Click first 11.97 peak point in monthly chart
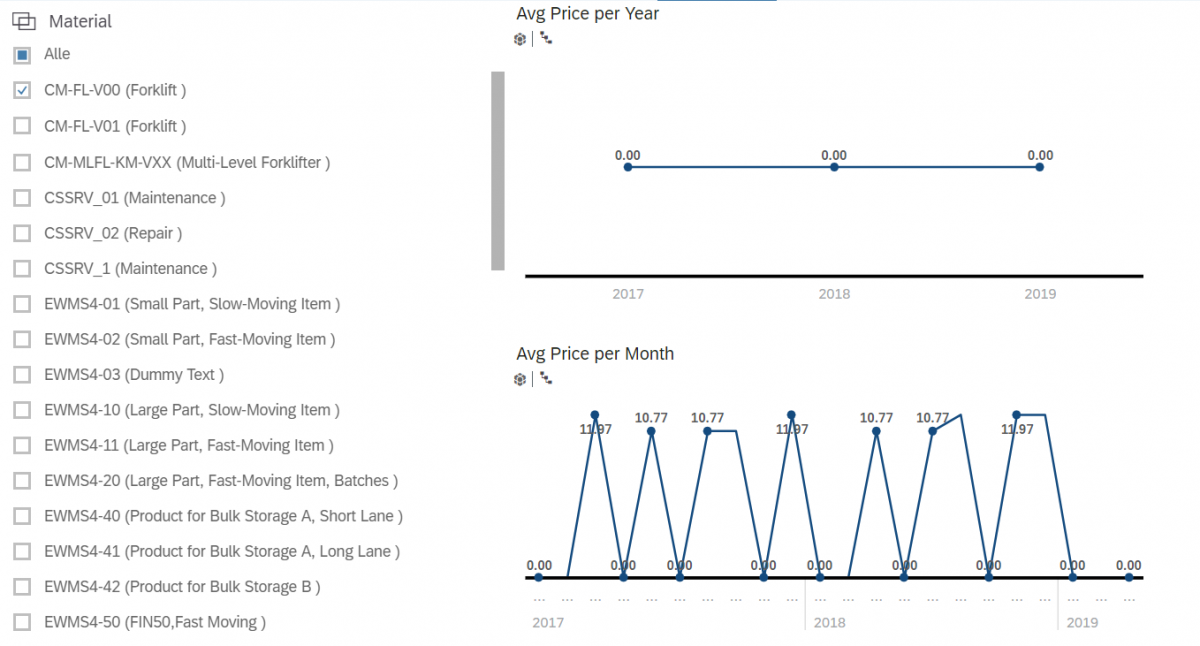Image resolution: width=1200 pixels, height=646 pixels. 595,414
